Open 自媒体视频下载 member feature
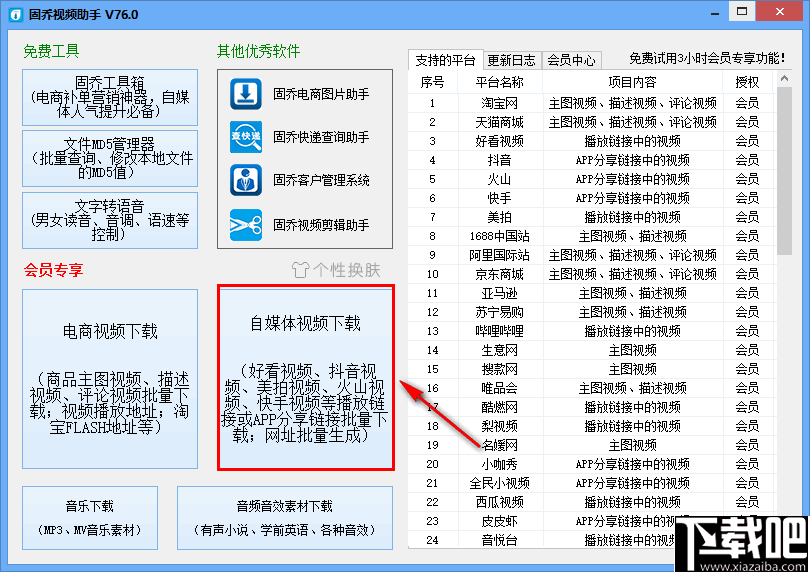The image size is (810, 572). 306,377
